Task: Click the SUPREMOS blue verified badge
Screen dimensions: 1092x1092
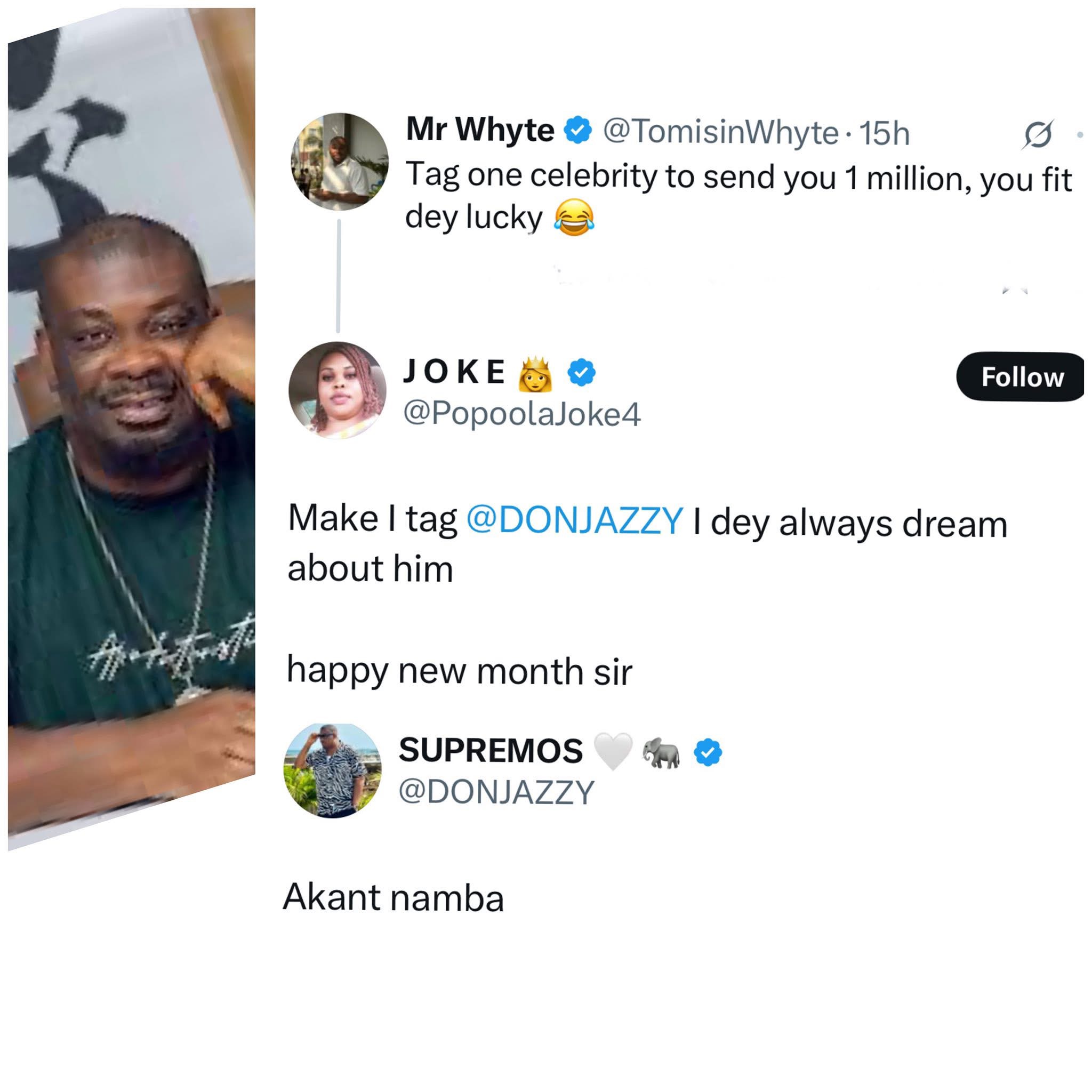Action: 708,752
